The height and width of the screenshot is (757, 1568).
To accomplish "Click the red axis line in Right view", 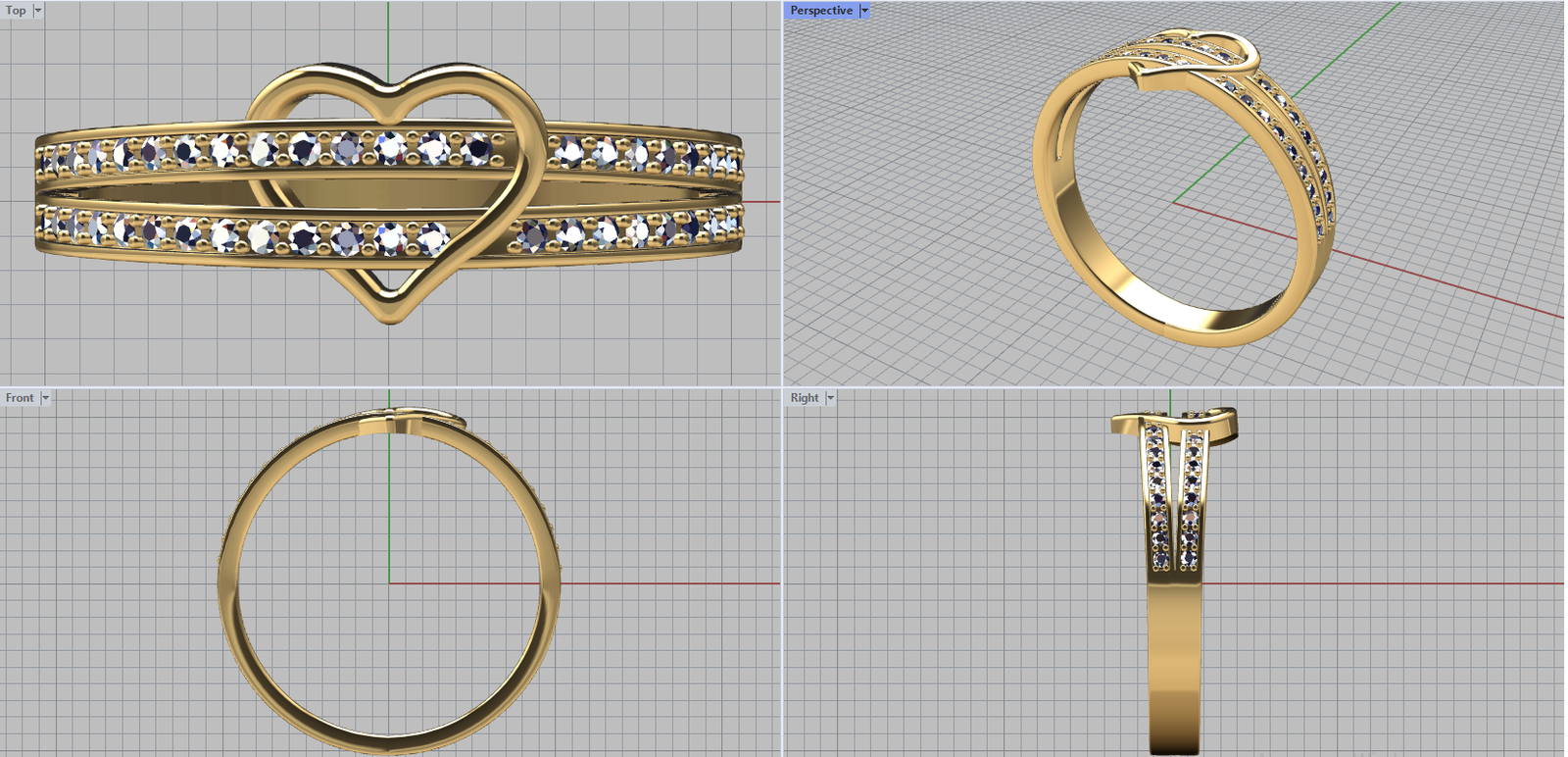I will [x=1372, y=583].
